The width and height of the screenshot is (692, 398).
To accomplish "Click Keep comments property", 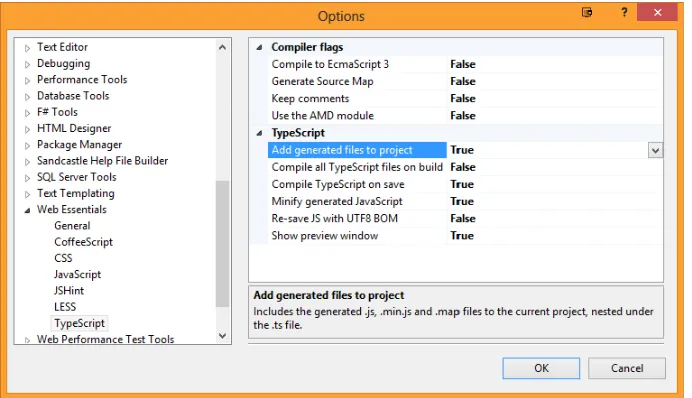I will (x=310, y=98).
